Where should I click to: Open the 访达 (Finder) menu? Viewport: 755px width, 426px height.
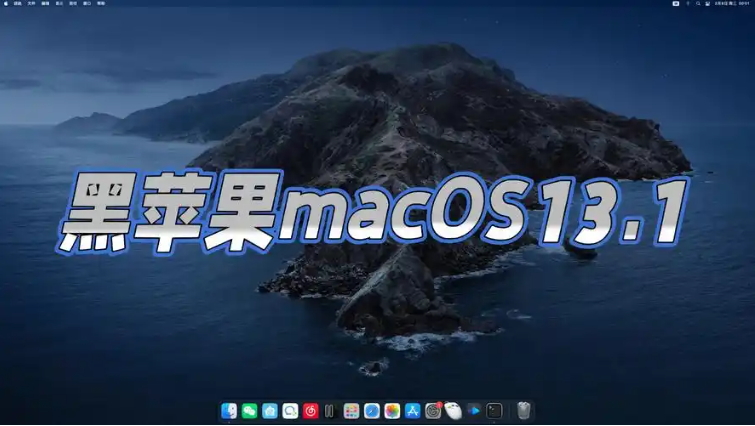[x=18, y=3]
